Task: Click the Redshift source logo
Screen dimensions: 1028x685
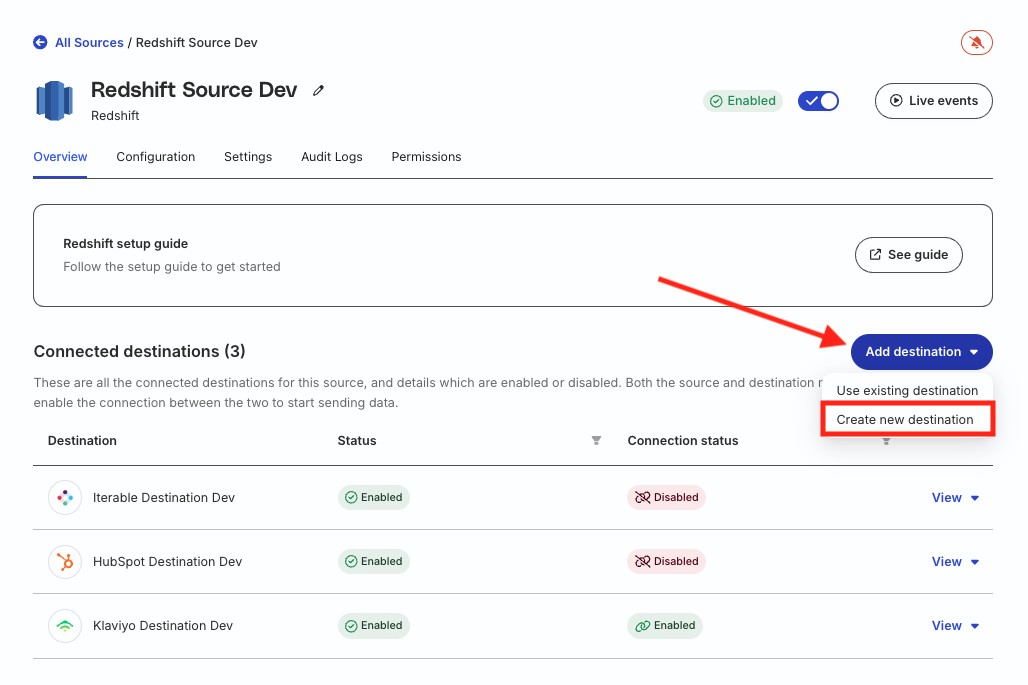Action: [55, 101]
